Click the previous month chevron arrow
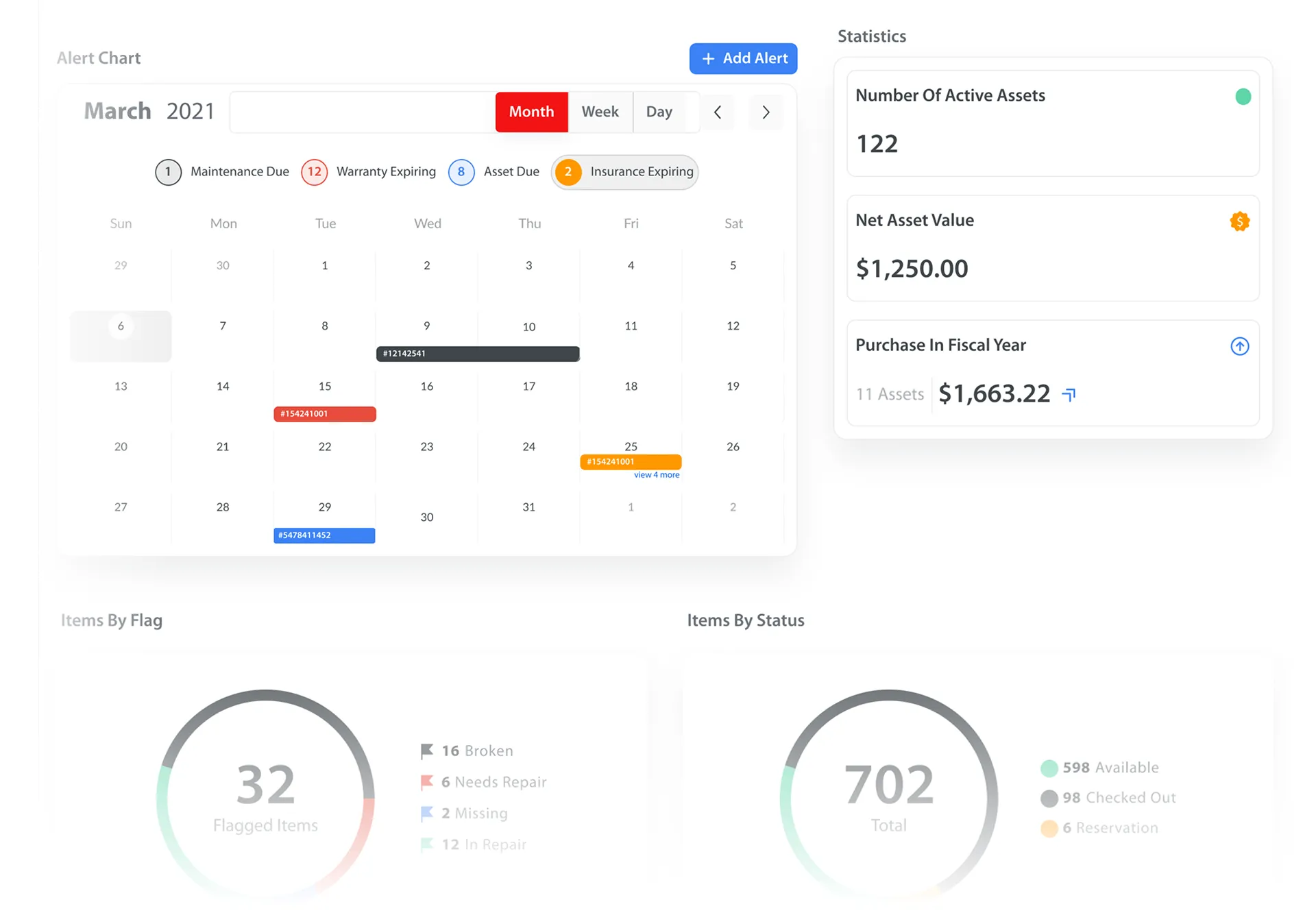This screenshot has width=1316, height=913. tap(718, 112)
